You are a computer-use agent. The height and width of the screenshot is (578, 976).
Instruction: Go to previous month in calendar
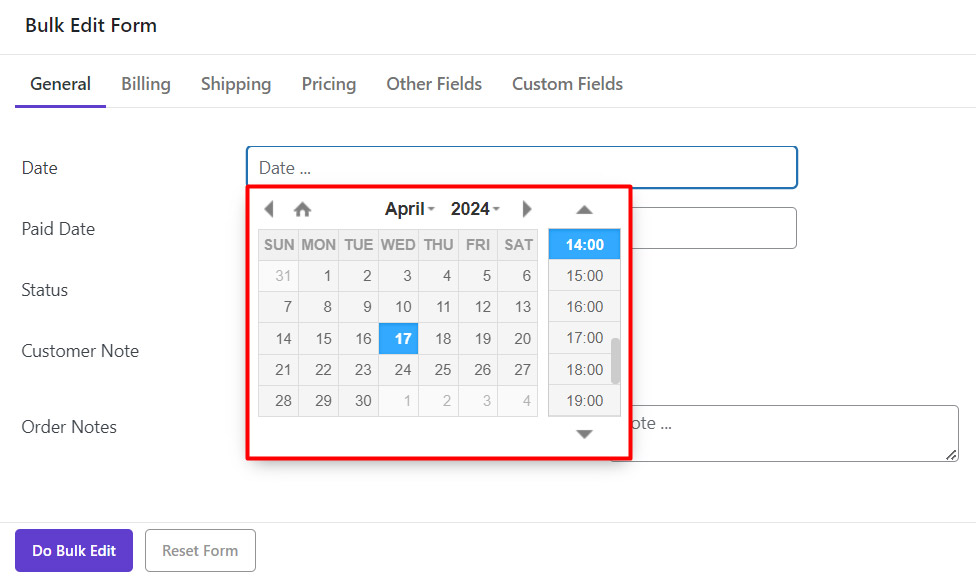coord(268,209)
